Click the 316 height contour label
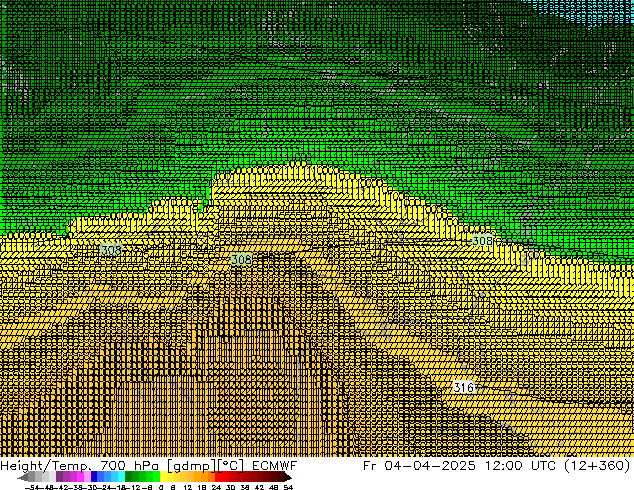The image size is (634, 490). pyautogui.click(x=463, y=387)
